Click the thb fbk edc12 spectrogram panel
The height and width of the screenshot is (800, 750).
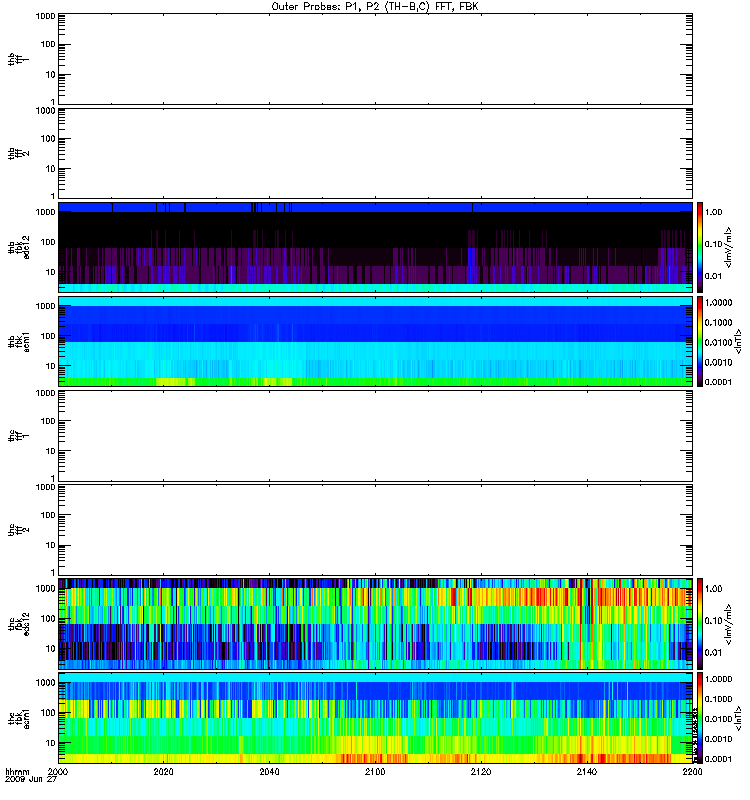pyautogui.click(x=375, y=247)
